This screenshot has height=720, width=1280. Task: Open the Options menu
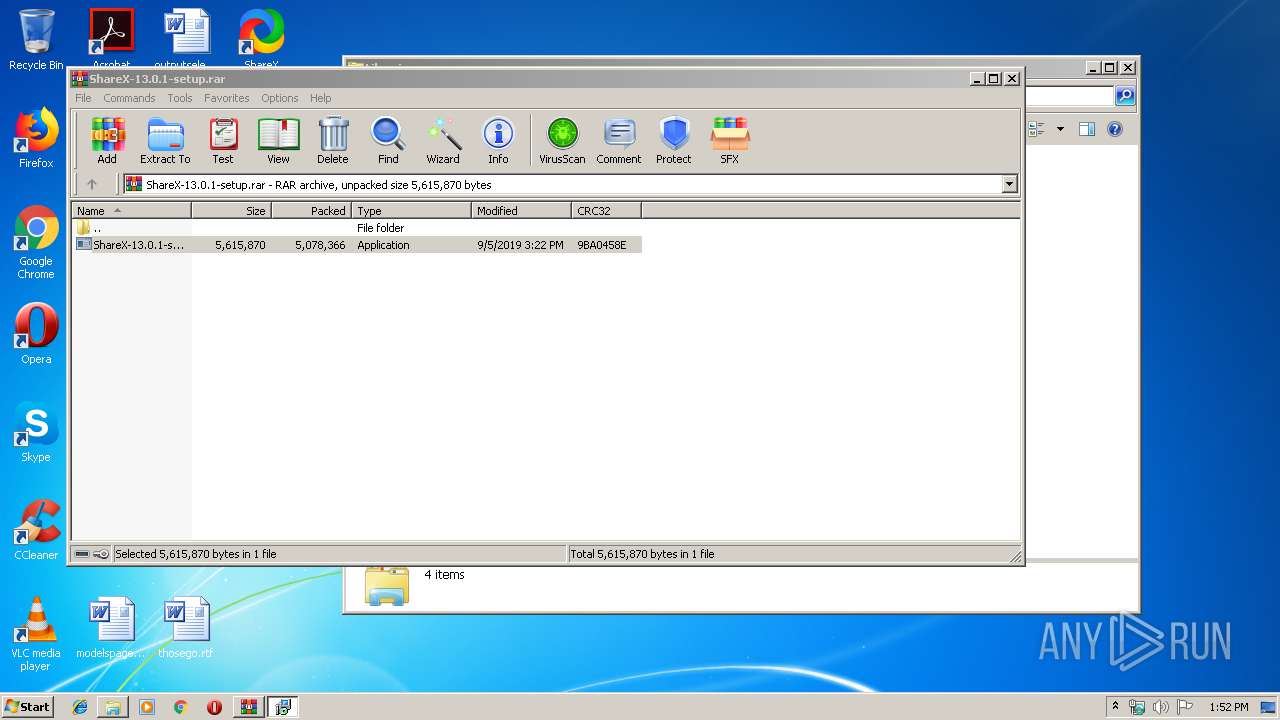click(280, 98)
